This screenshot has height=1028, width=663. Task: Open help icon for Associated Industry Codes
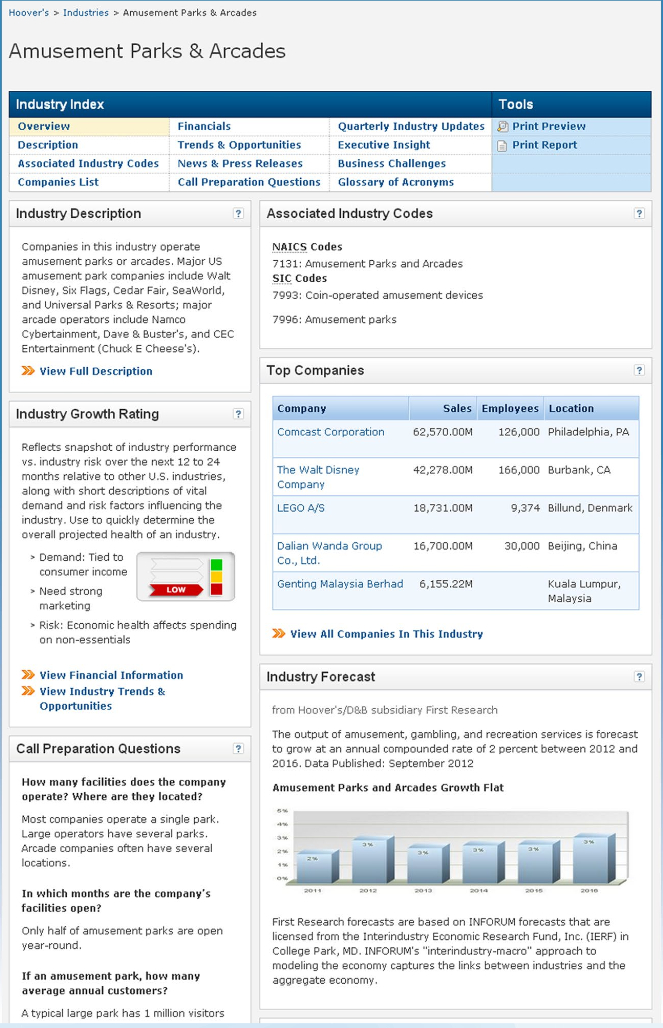point(639,214)
